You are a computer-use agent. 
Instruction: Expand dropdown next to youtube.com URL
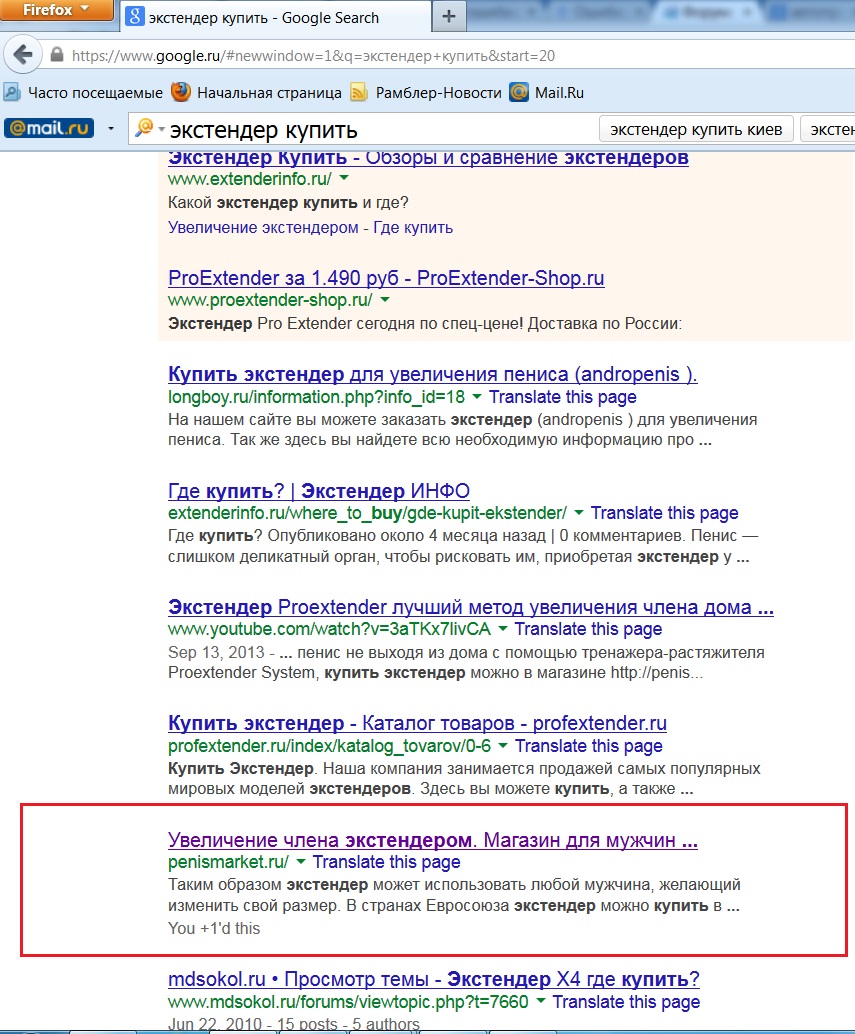pos(502,628)
